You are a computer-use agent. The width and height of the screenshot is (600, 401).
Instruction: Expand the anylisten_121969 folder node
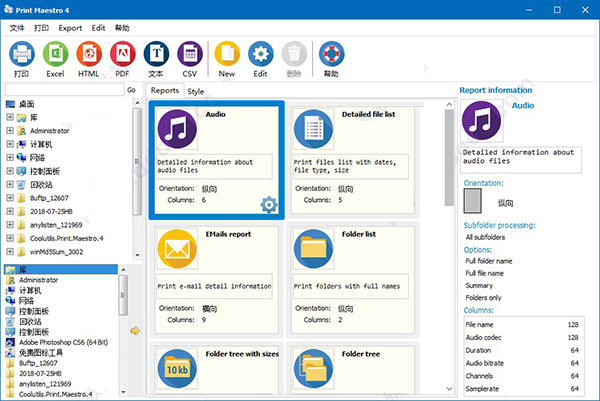tap(10, 225)
